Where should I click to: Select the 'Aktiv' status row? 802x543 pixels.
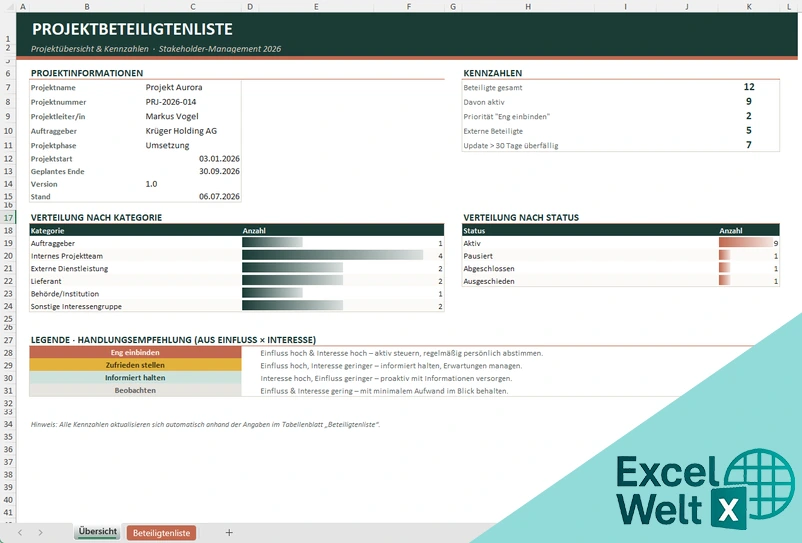(x=472, y=243)
